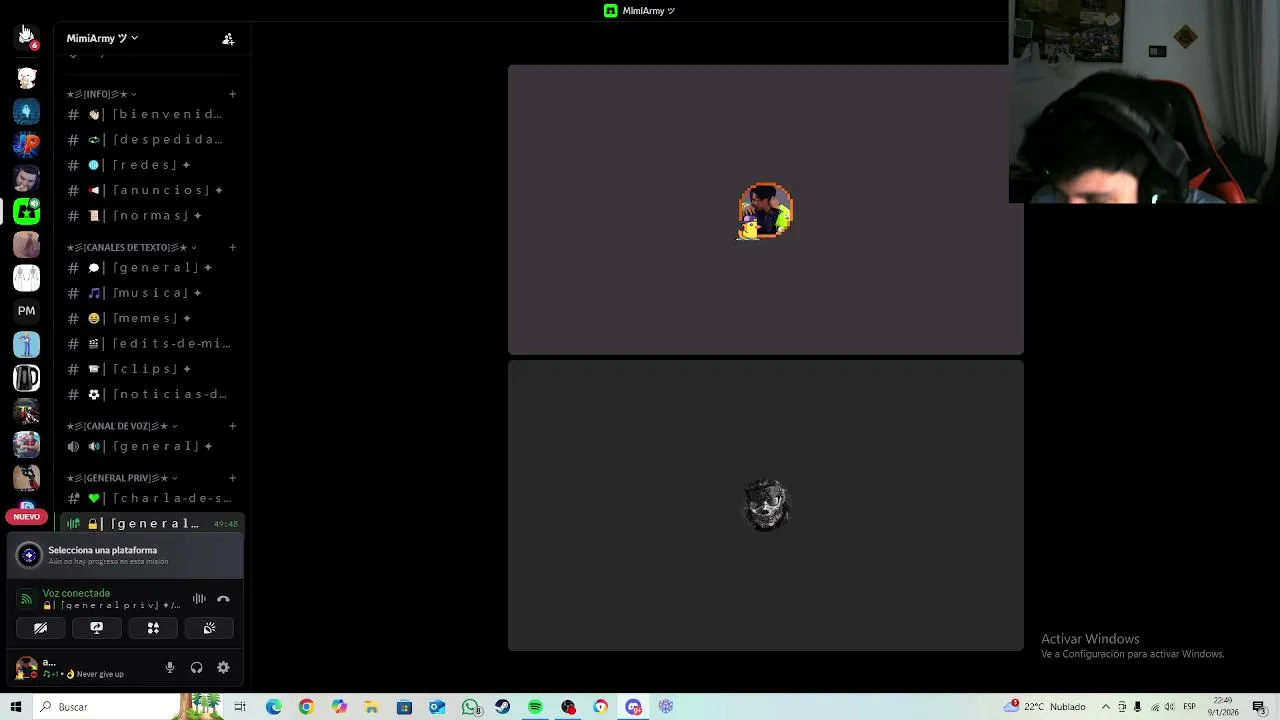Open the bienvenida text channel
Image resolution: width=1280 pixels, height=720 pixels.
coord(151,114)
